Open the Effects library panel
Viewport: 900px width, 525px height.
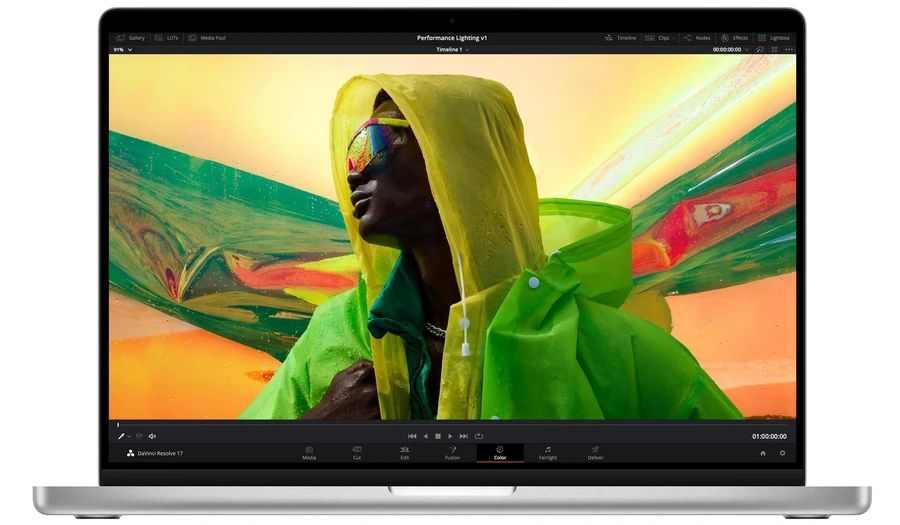click(x=735, y=38)
